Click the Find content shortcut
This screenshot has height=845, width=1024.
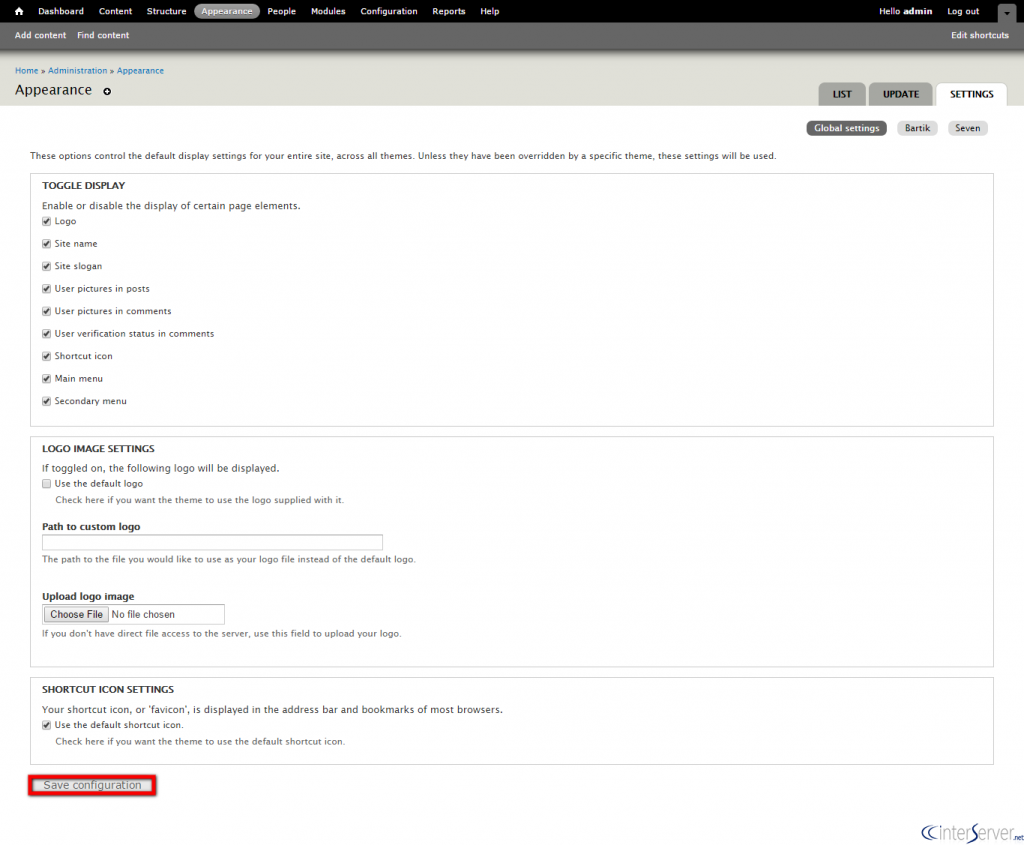pyautogui.click(x=103, y=35)
